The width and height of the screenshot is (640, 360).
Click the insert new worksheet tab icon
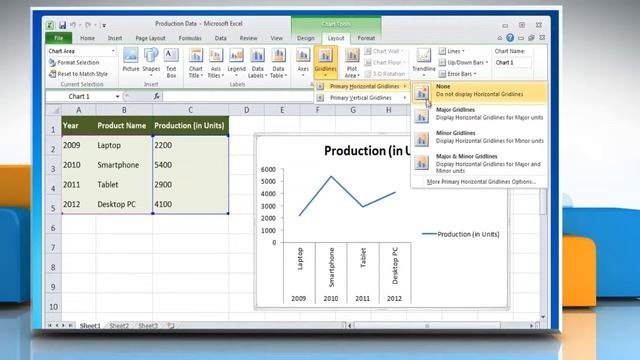click(x=171, y=326)
